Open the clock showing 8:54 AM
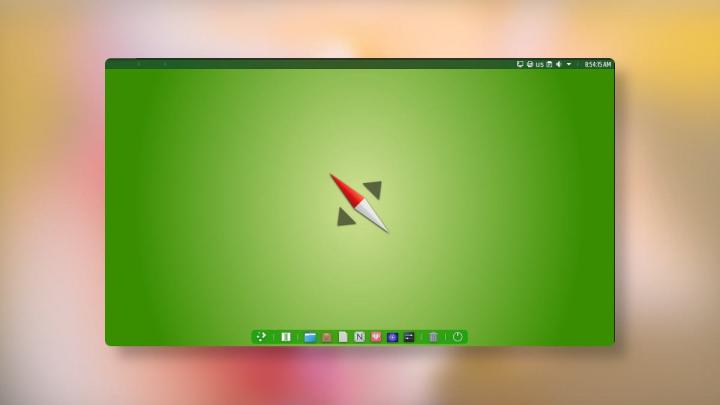 [598, 64]
